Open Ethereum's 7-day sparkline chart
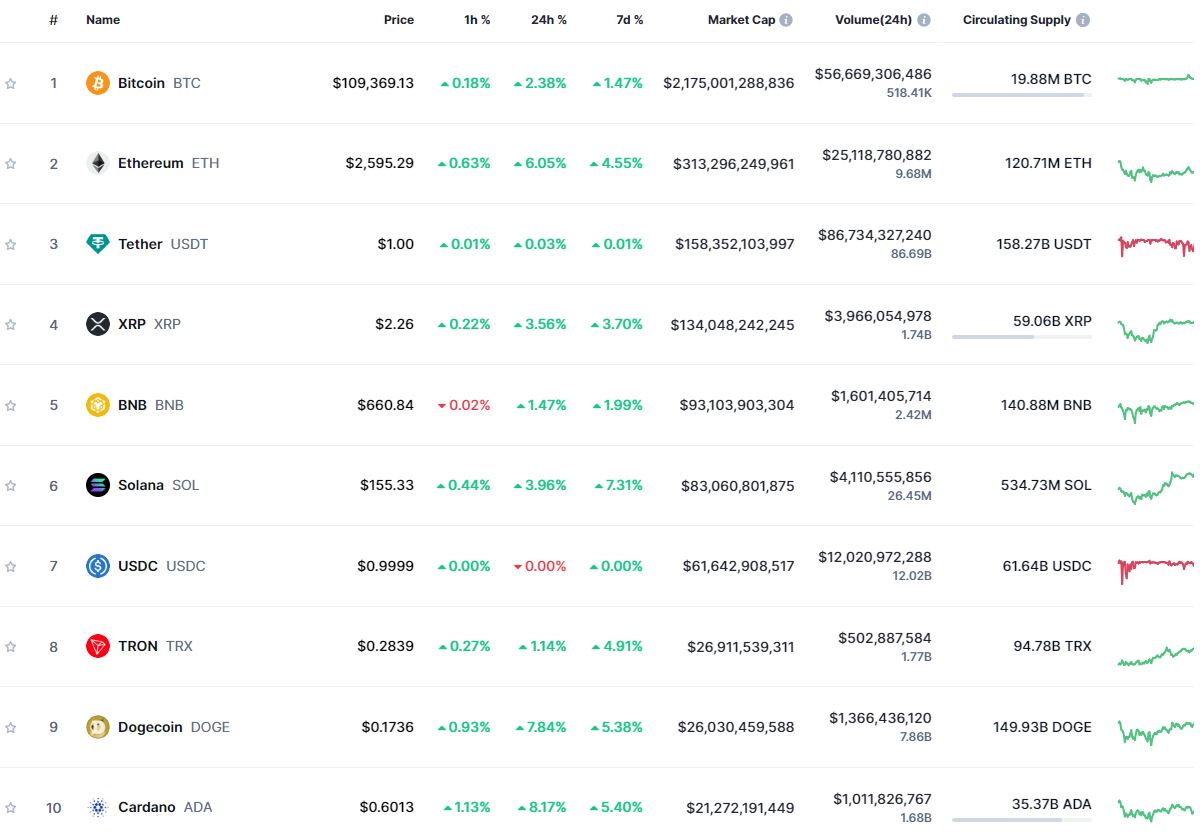This screenshot has width=1200, height=840. coord(1157,170)
